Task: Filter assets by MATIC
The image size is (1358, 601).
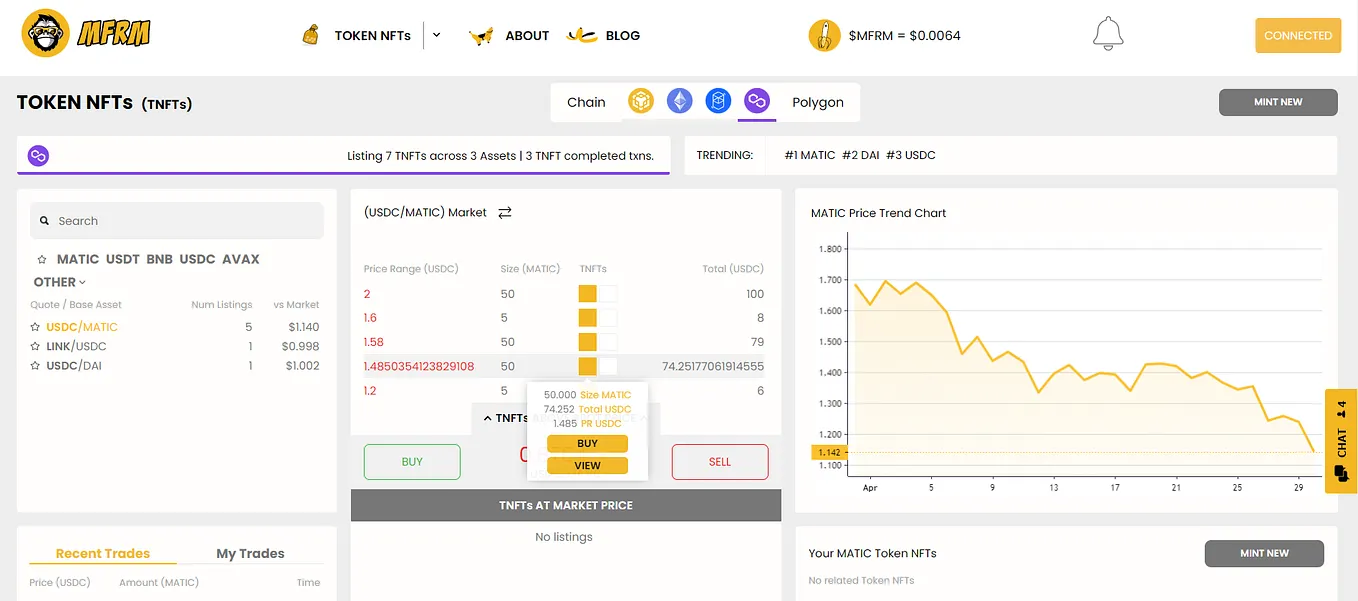Action: click(x=78, y=259)
